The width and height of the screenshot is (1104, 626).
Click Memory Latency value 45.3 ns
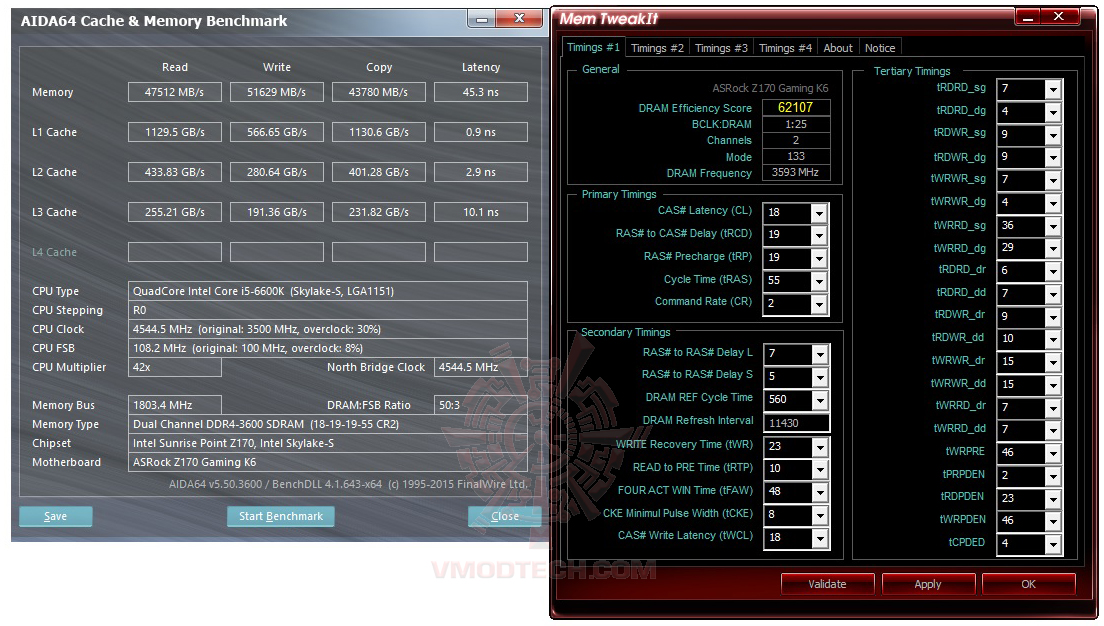tap(481, 92)
